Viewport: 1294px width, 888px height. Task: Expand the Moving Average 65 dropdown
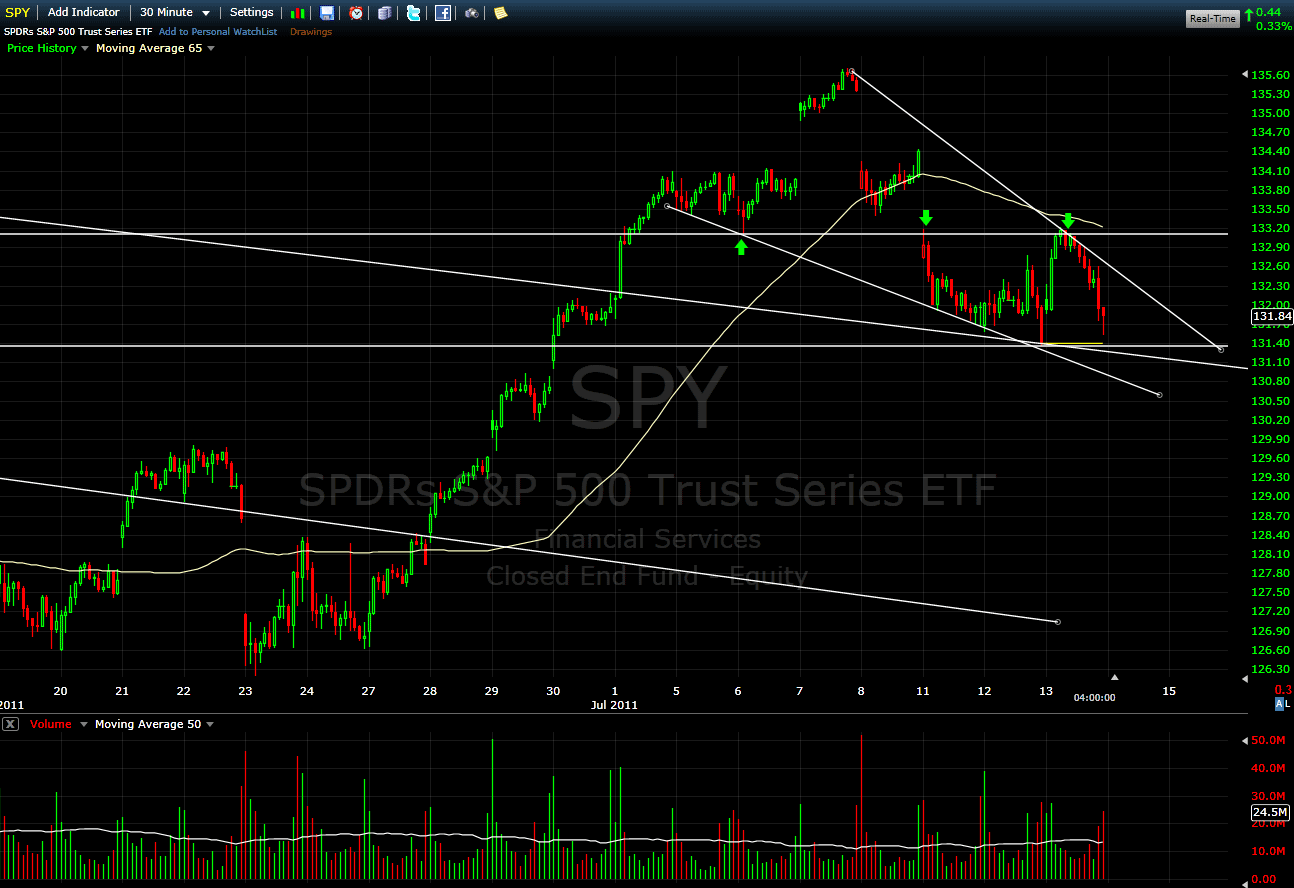point(209,48)
